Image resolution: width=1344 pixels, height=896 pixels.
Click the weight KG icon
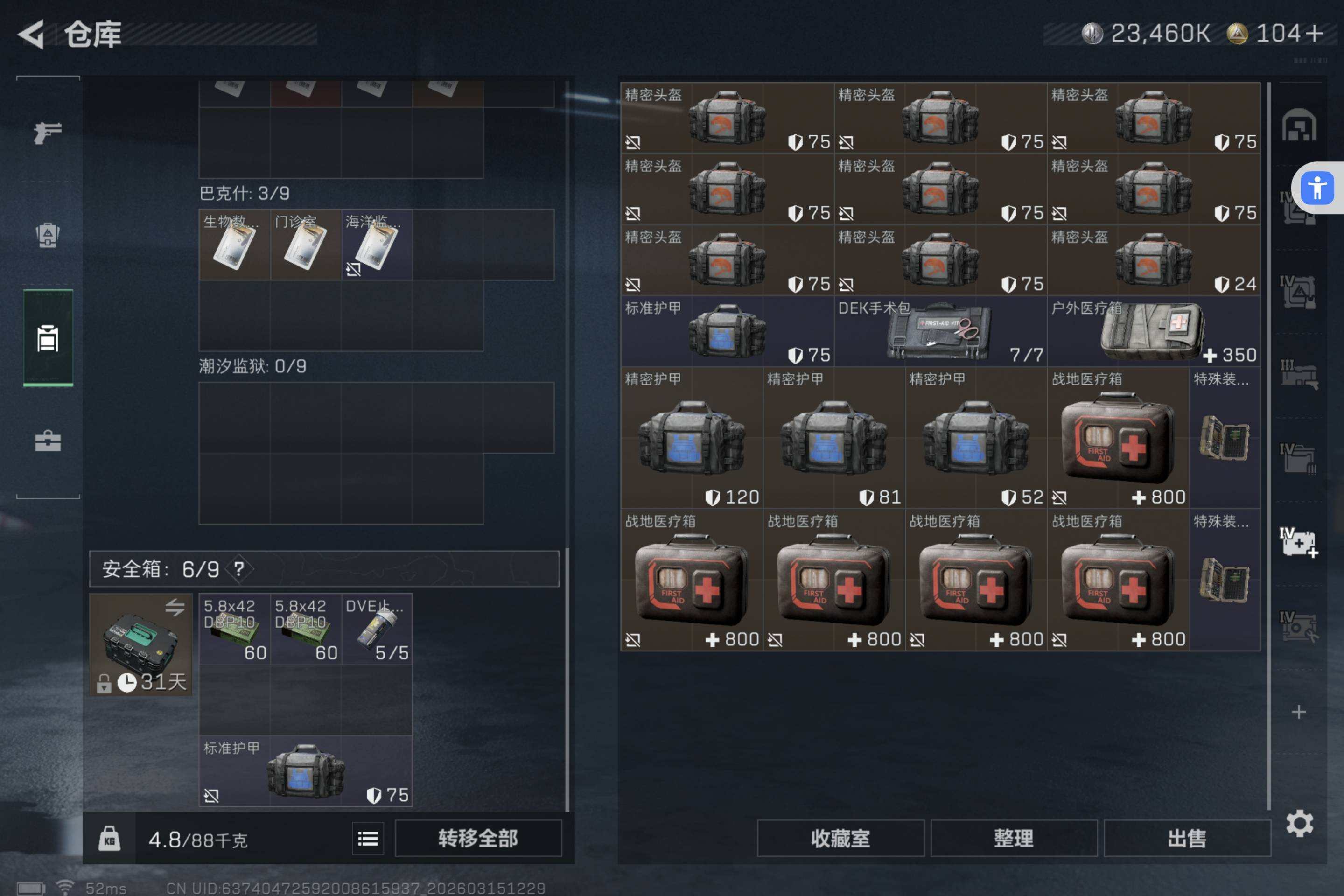pos(109,839)
